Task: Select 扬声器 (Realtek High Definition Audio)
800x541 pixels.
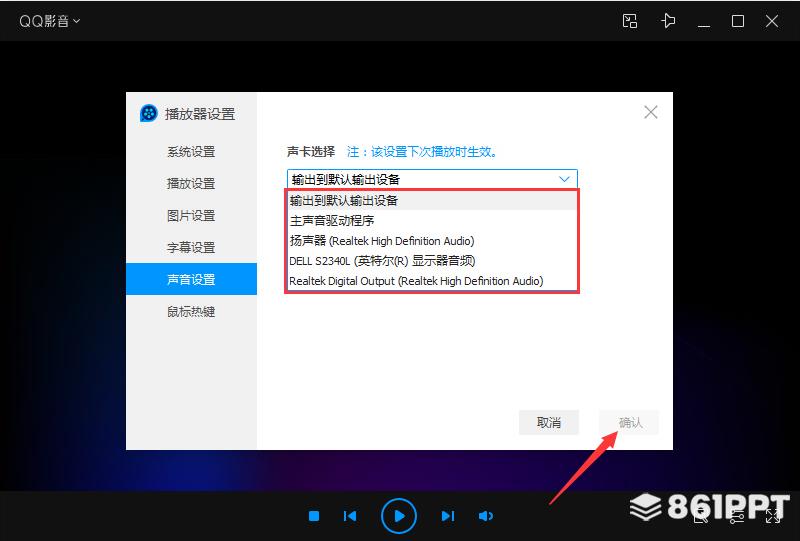Action: pos(432,241)
